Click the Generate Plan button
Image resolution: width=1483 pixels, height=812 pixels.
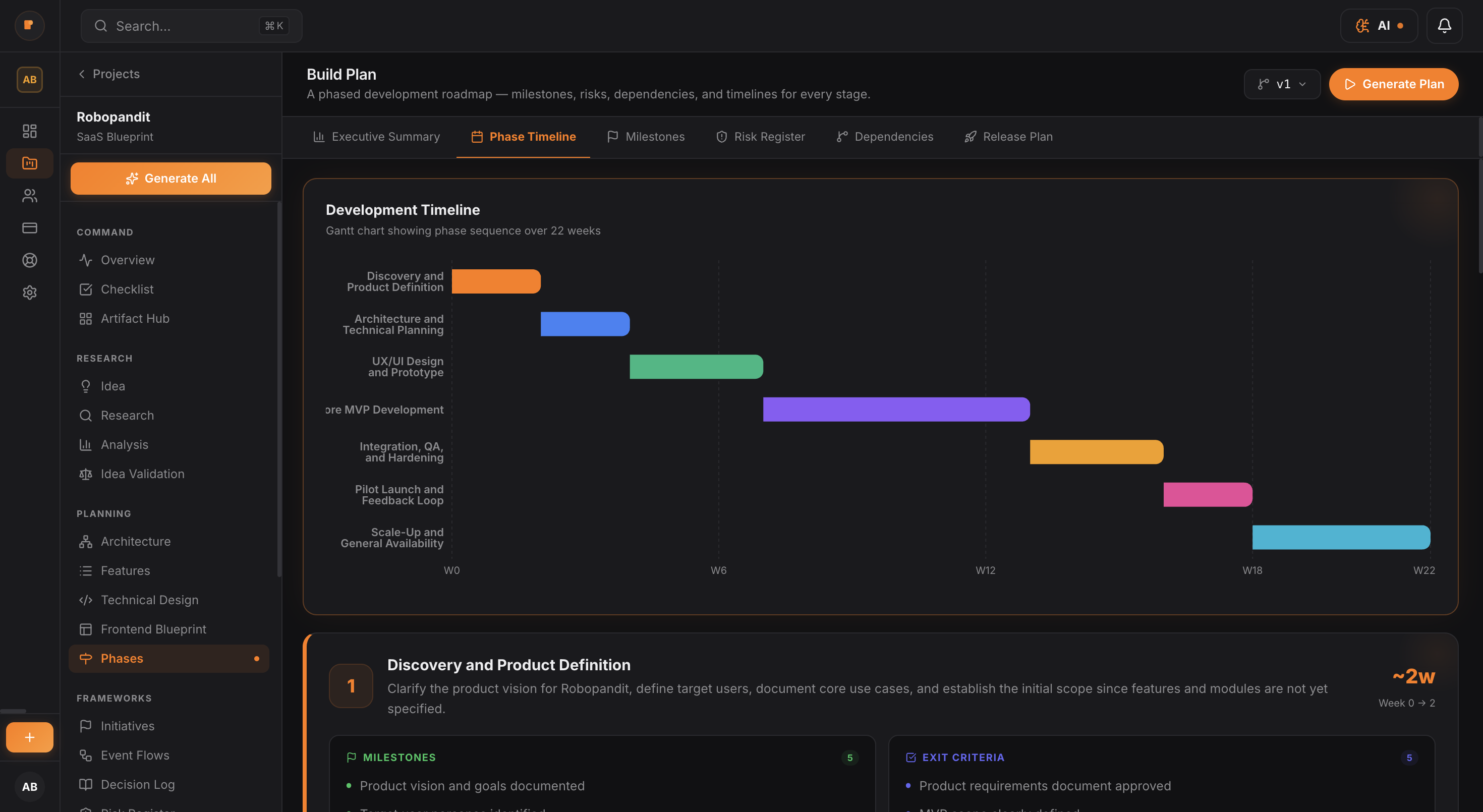point(1394,84)
